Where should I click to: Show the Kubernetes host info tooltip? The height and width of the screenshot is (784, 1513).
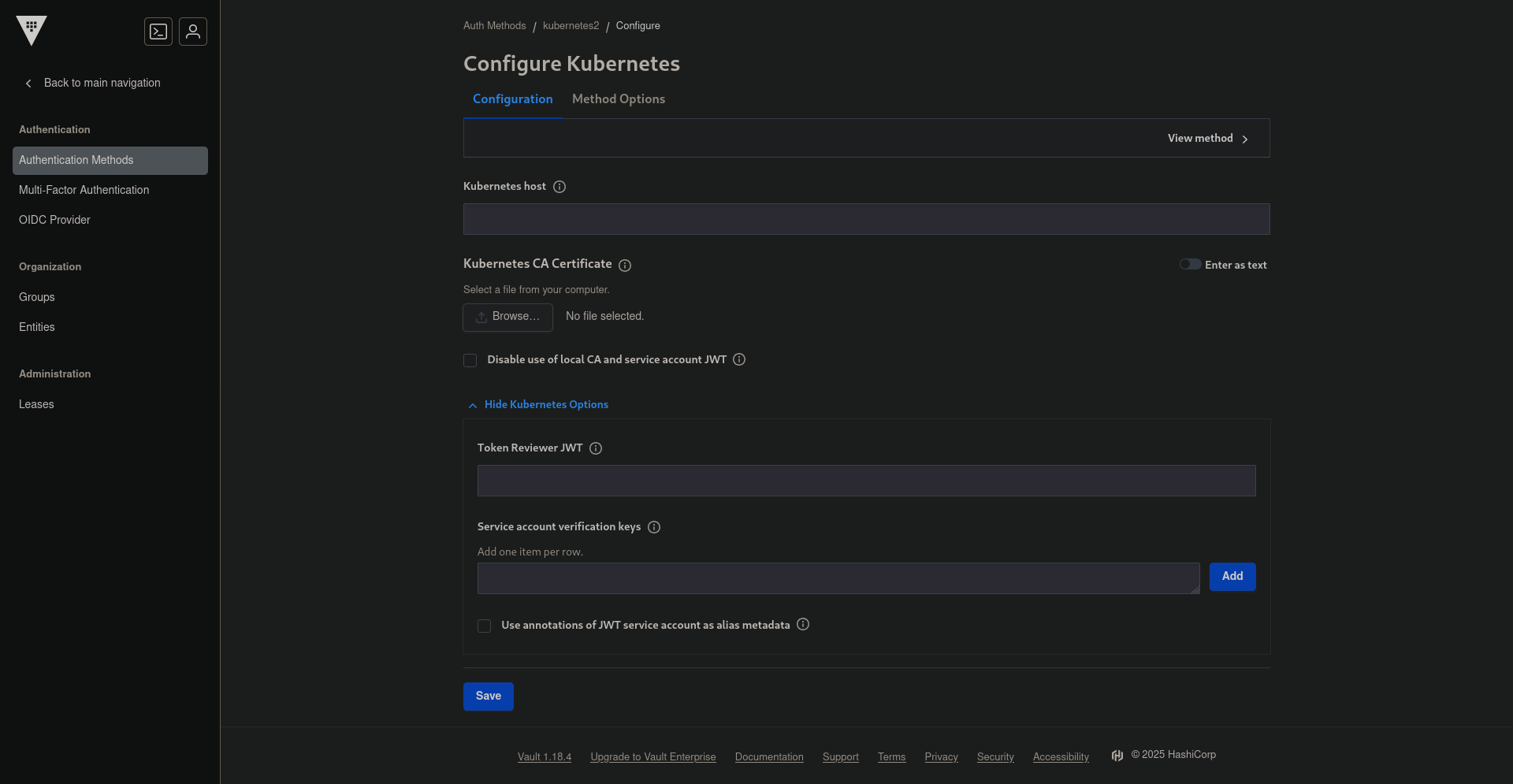click(559, 187)
